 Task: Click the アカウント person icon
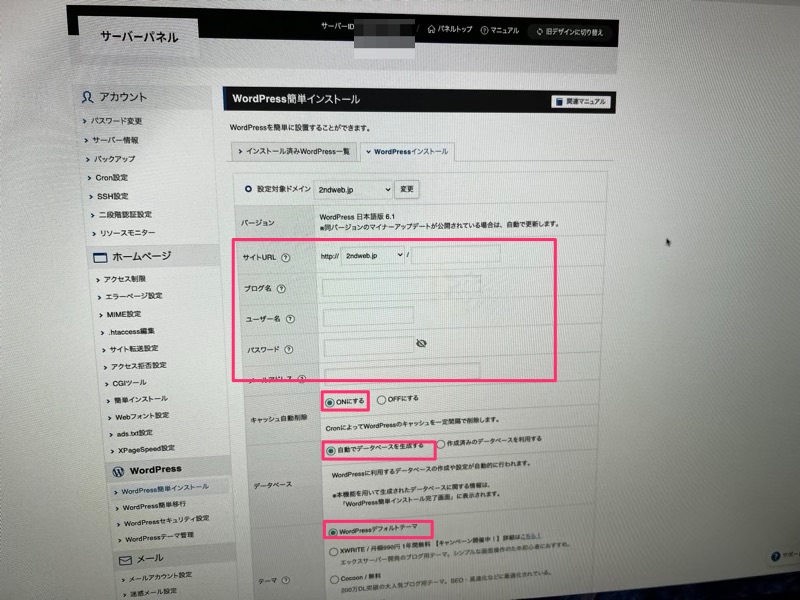(87, 97)
